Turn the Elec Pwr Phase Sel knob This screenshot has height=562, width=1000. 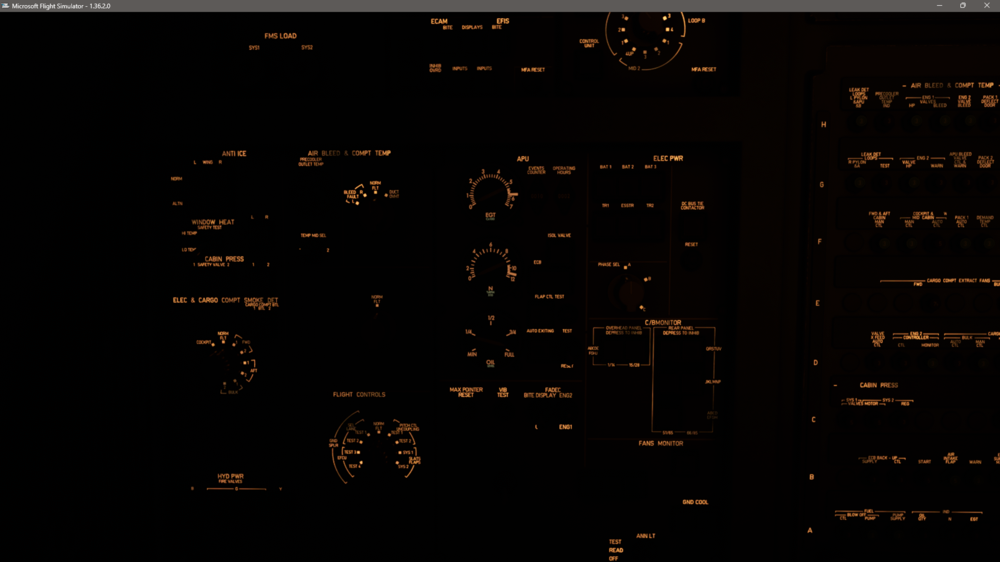tap(632, 292)
